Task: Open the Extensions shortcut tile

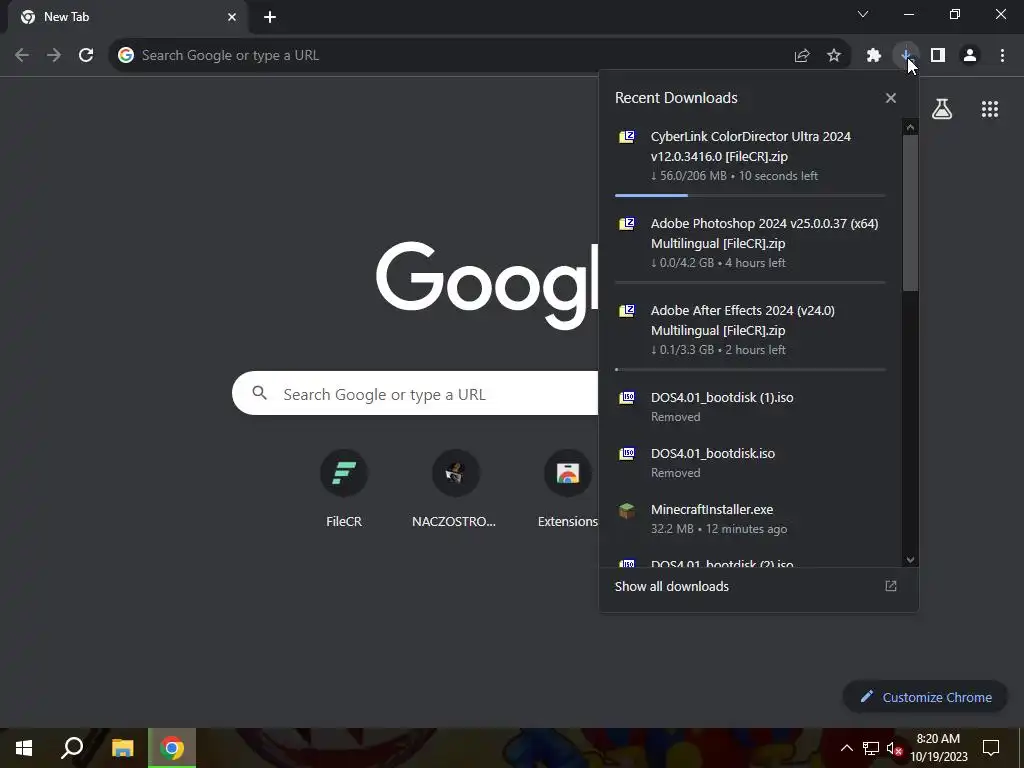Action: click(x=568, y=488)
